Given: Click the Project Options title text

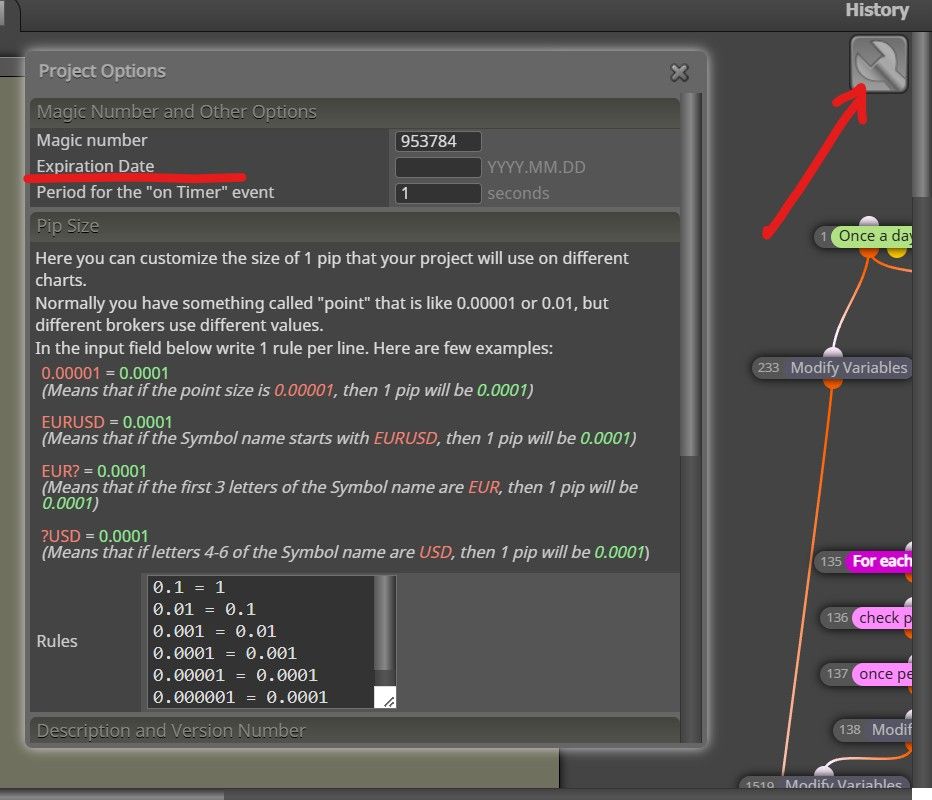Looking at the screenshot, I should click(102, 71).
